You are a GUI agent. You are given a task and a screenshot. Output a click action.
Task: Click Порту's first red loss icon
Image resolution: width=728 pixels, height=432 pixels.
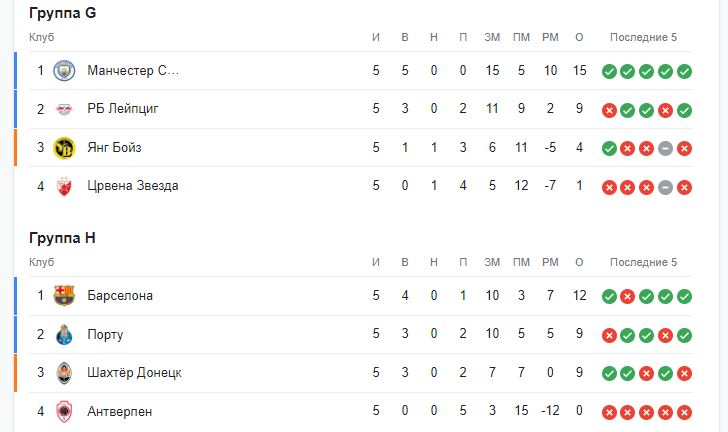(608, 334)
